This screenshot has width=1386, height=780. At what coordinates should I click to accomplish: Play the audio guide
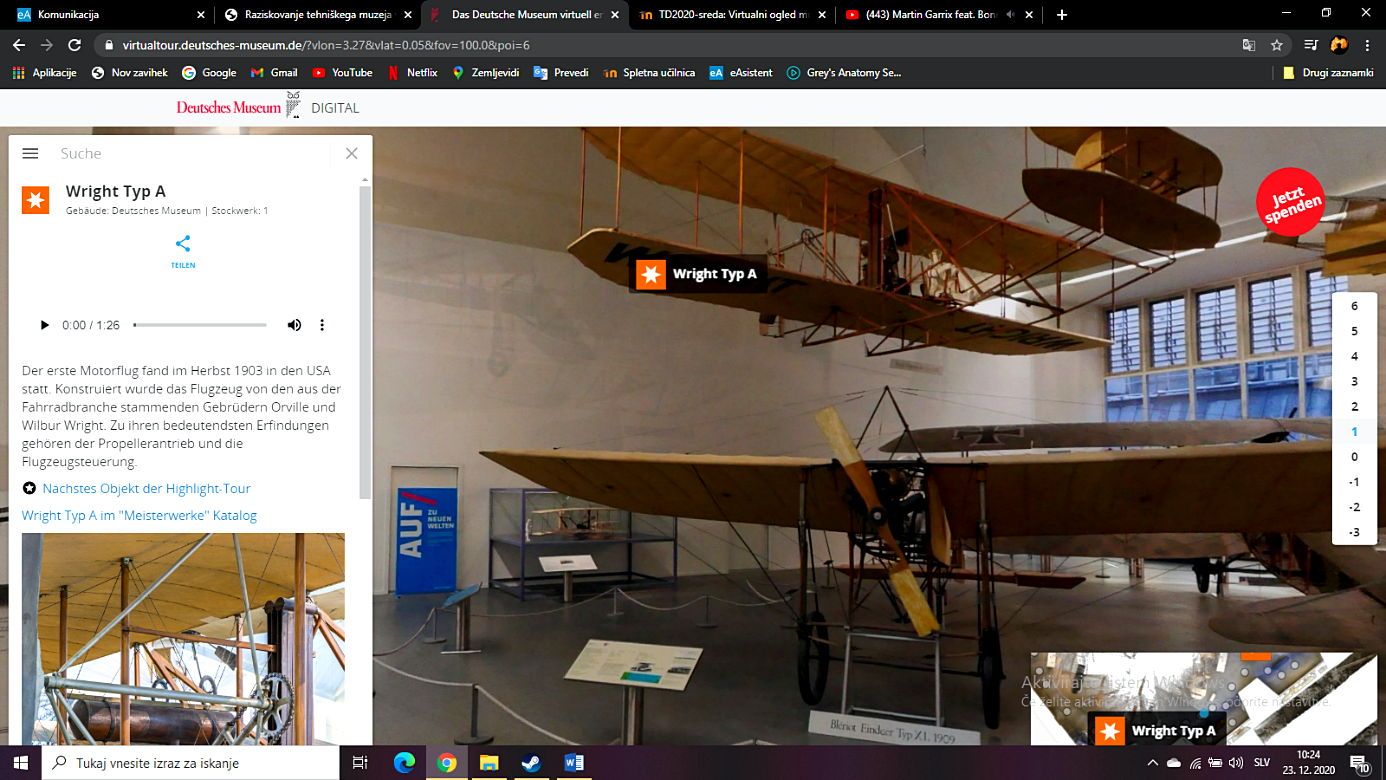point(44,325)
